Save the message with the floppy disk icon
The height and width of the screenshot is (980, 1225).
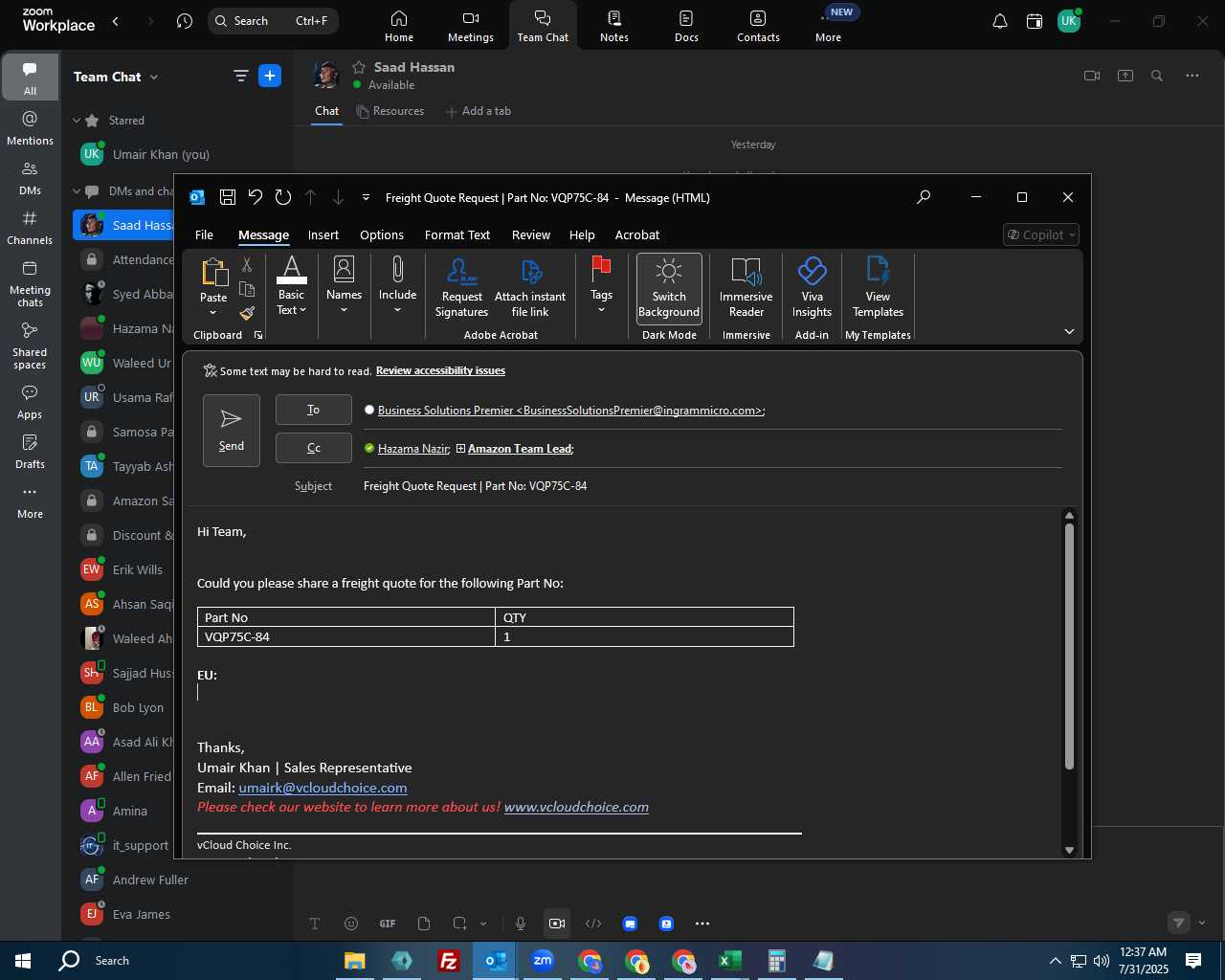point(228,197)
